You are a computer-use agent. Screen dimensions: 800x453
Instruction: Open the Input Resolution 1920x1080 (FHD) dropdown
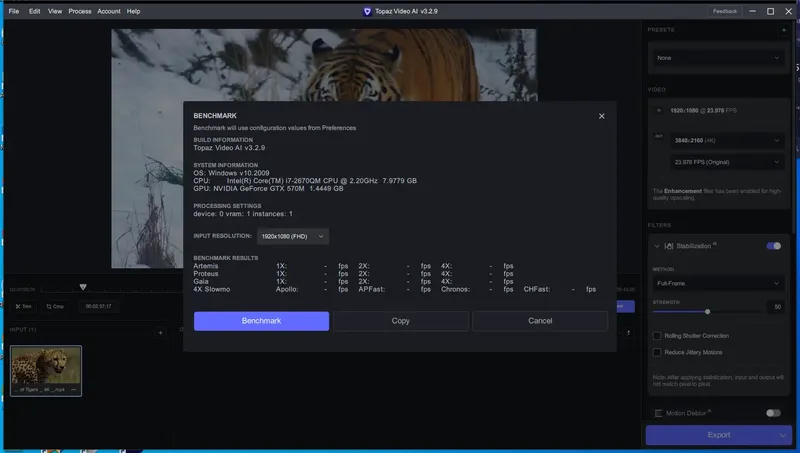tap(293, 236)
